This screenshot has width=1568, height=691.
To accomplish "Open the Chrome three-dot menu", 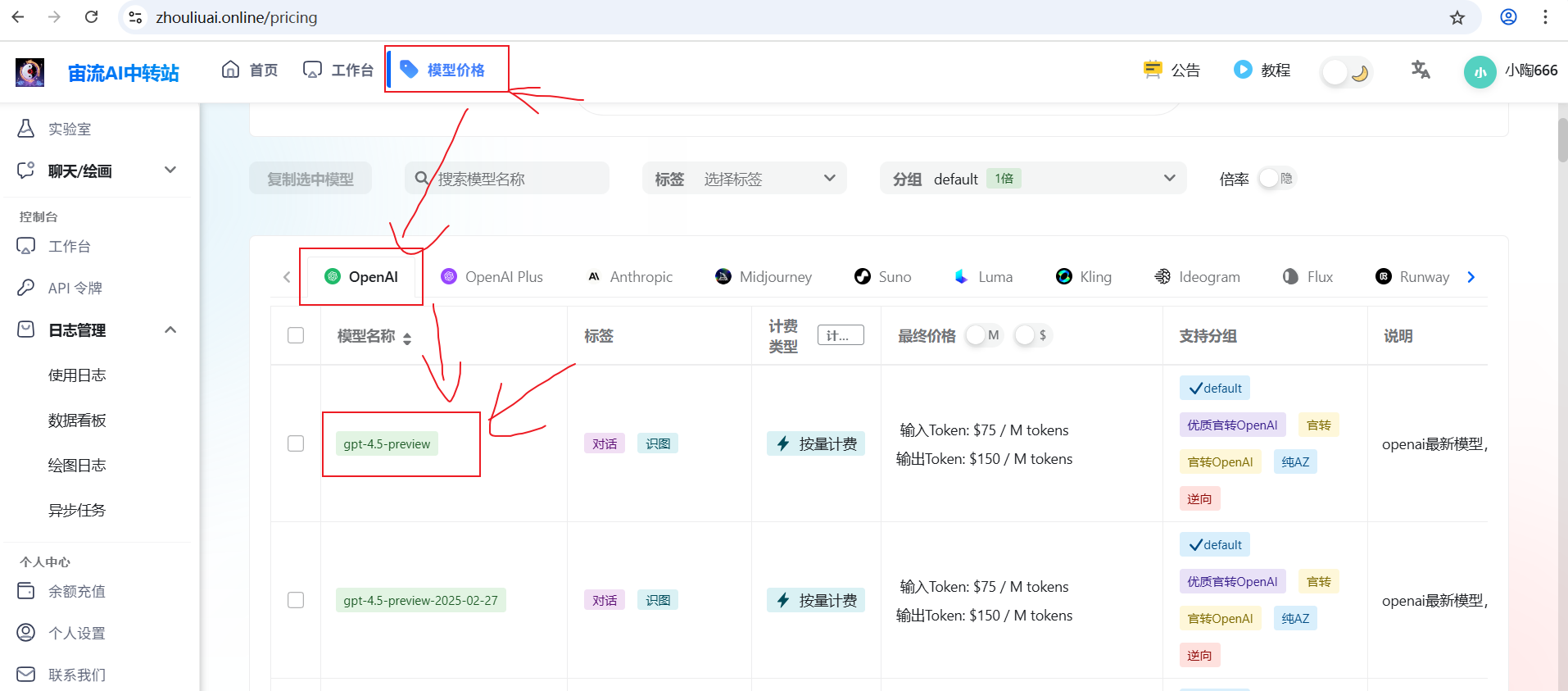I will (x=1545, y=17).
